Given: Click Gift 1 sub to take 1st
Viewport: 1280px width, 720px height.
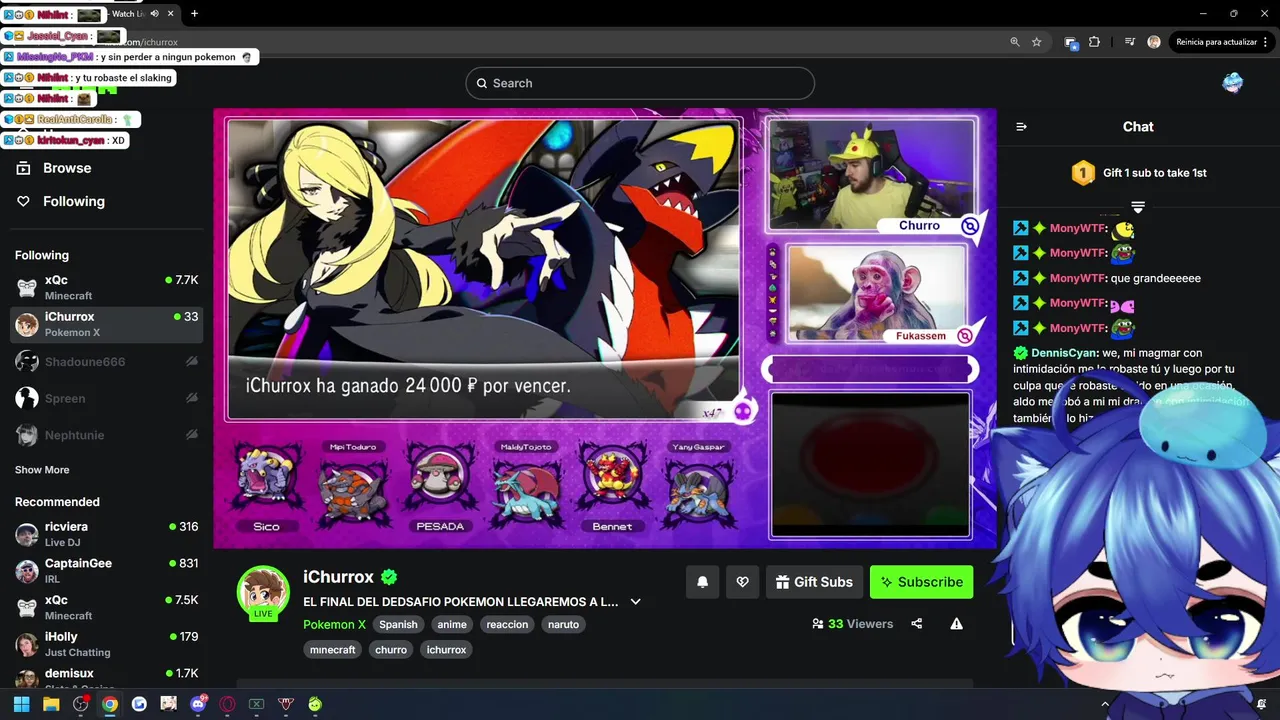Looking at the screenshot, I should (x=1155, y=173).
